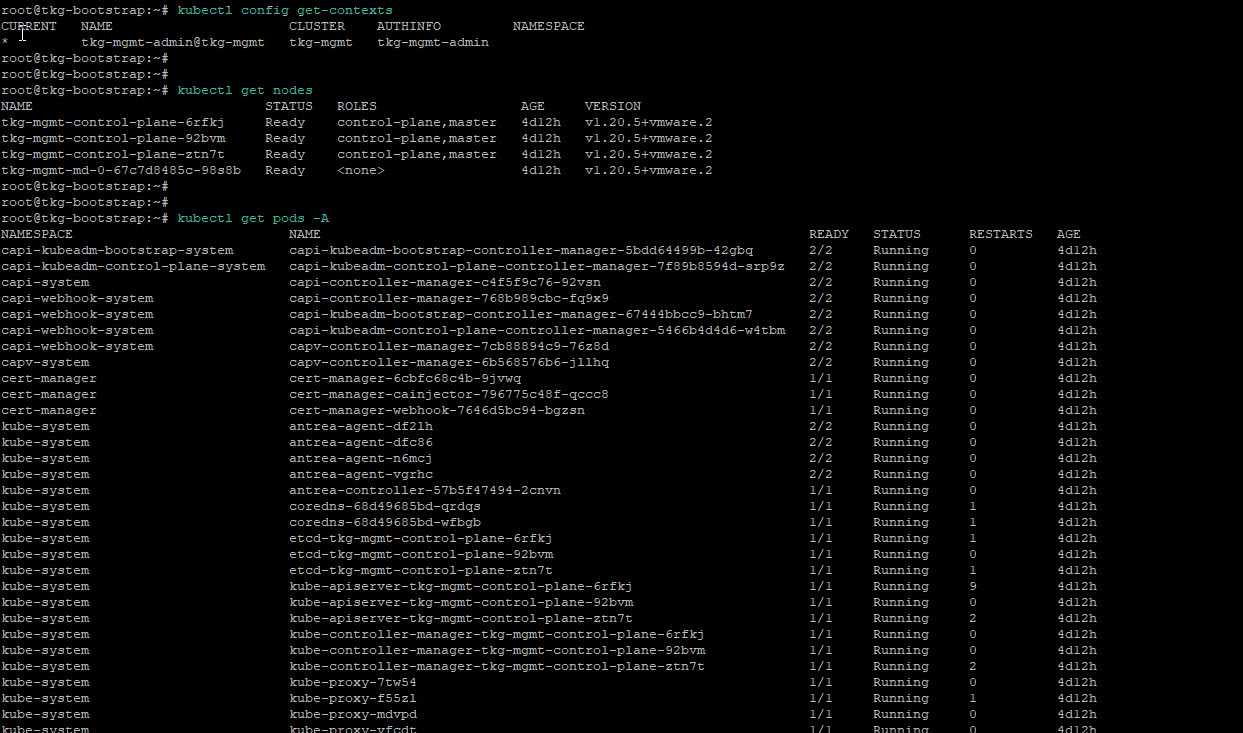Select pod kube-controller-manager-tkg-mgmt-control-plane-6rfkj

(497, 634)
